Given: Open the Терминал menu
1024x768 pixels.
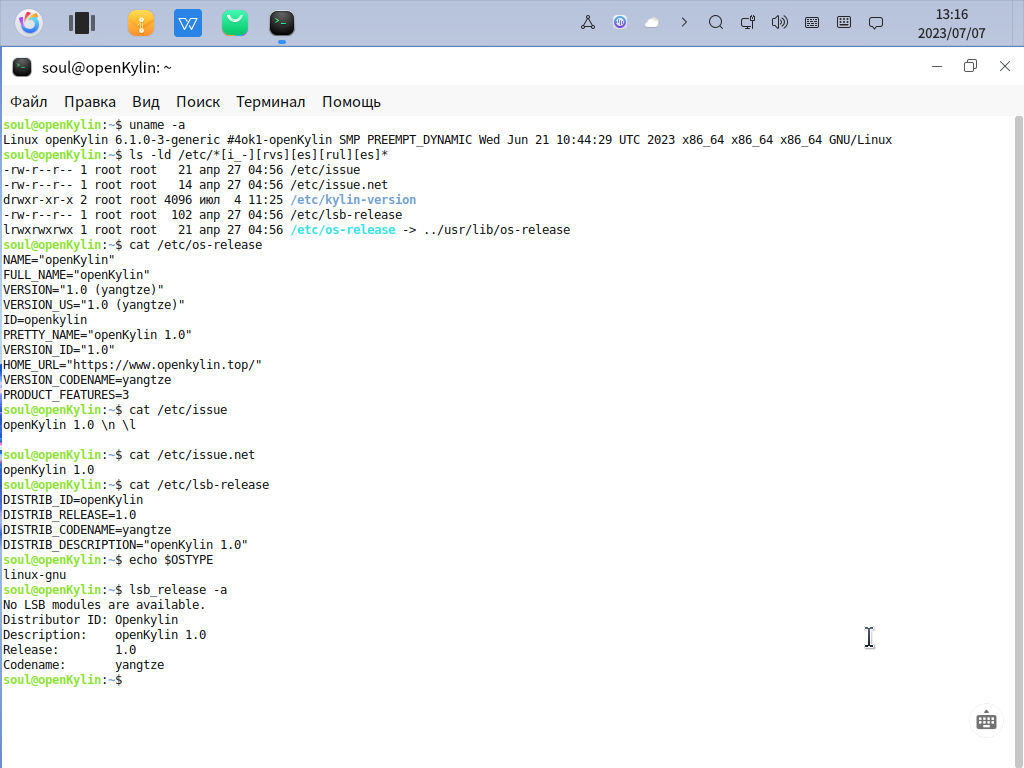Looking at the screenshot, I should click(270, 102).
